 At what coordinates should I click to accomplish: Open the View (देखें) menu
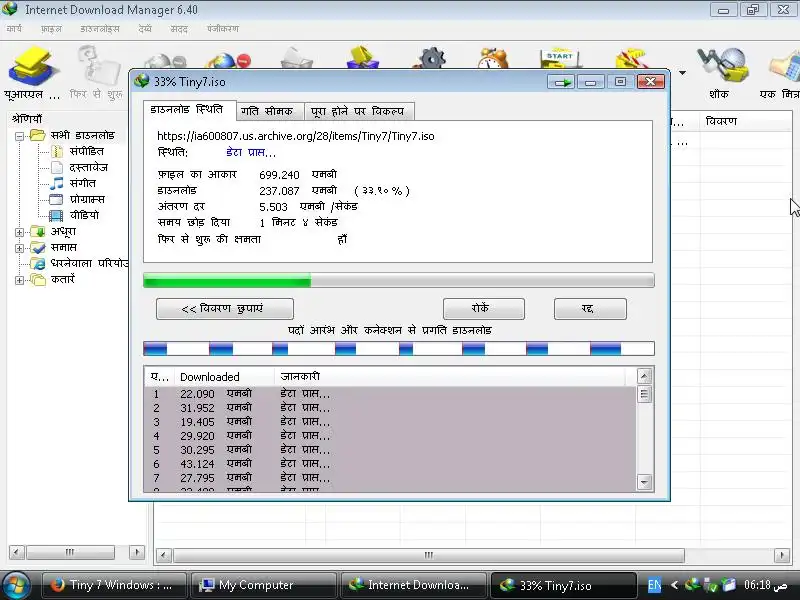(x=145, y=29)
